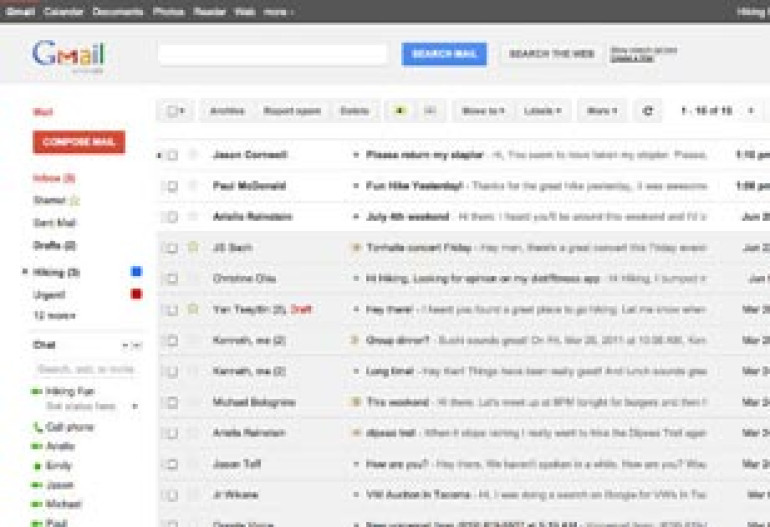Viewport: 770px width, 527px height.
Task: Click the yellow mark-as-important toolbar button
Action: [x=400, y=111]
